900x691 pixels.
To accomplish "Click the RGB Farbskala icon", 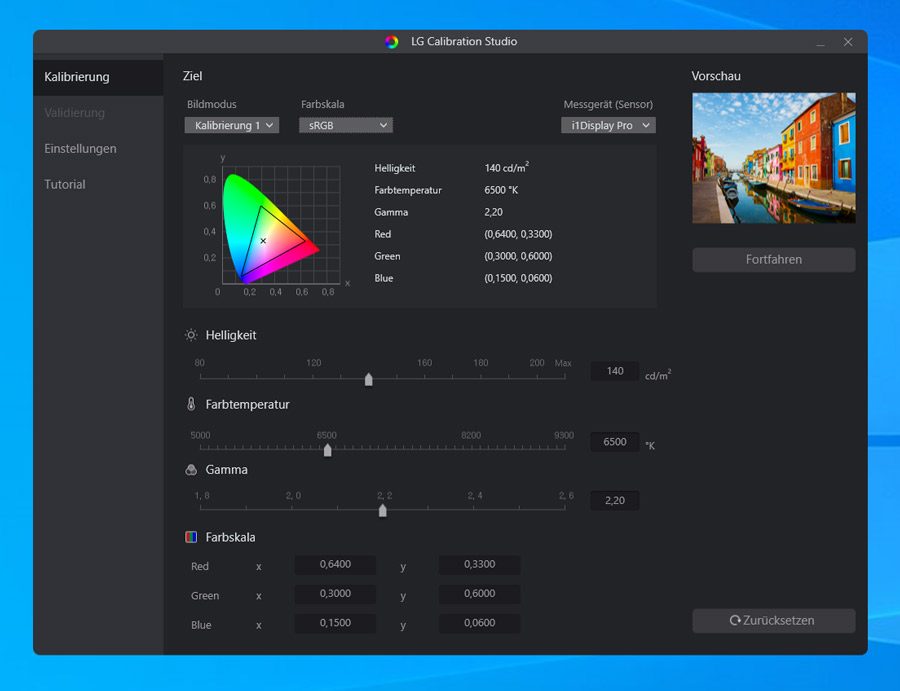I will 191,537.
